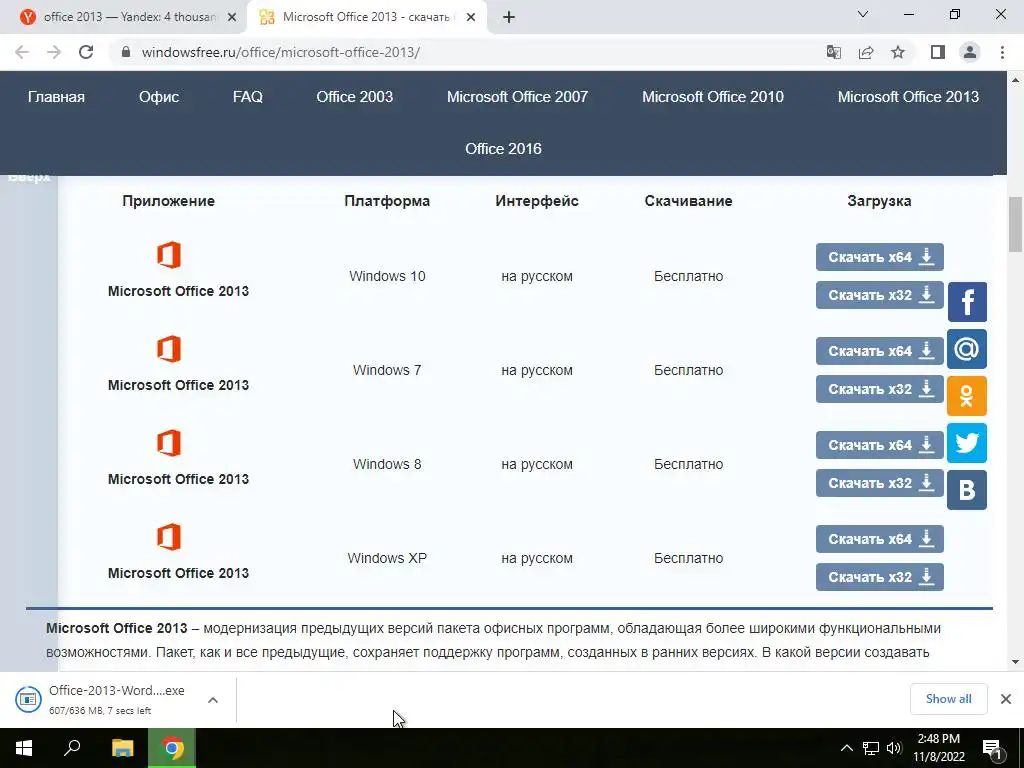The width and height of the screenshot is (1024, 768).
Task: Click the page vertical scrollbar thumb
Action: (1016, 224)
